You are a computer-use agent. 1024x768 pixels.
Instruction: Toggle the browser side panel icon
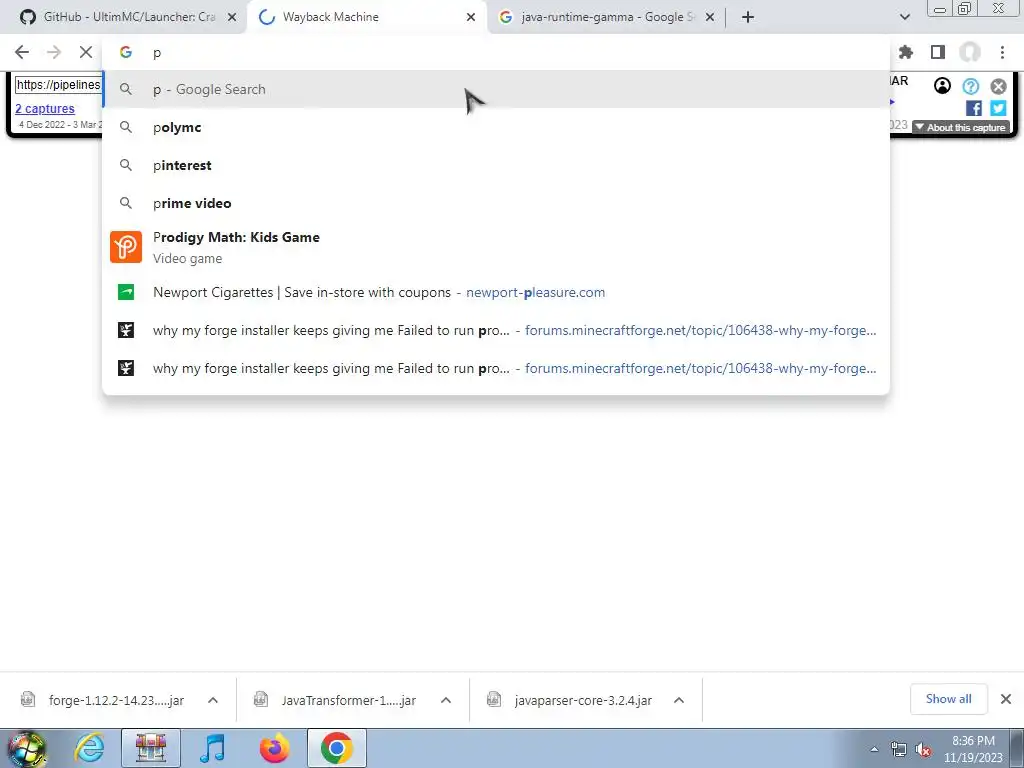[x=938, y=52]
